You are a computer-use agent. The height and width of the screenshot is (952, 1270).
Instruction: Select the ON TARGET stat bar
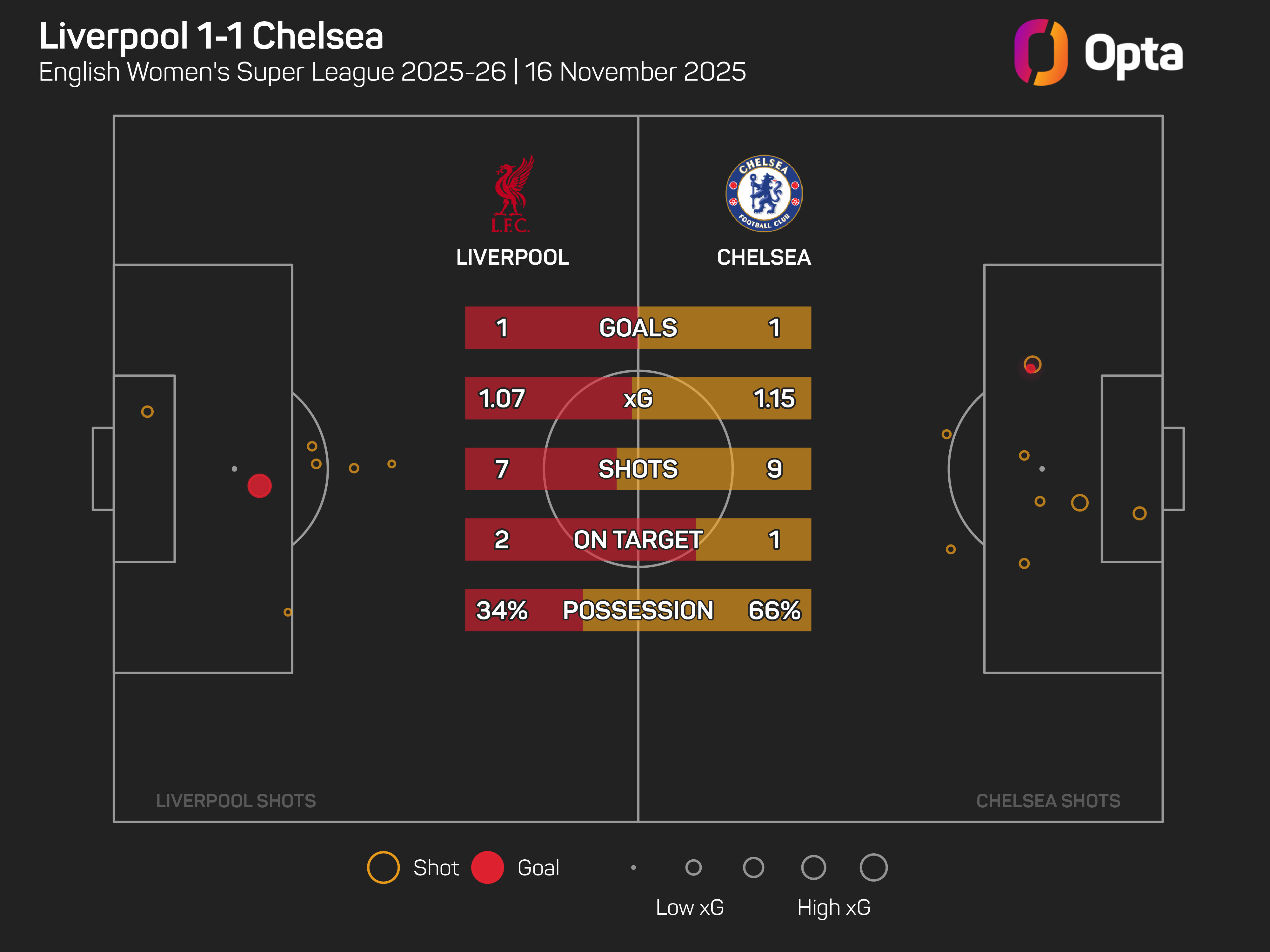(x=638, y=539)
